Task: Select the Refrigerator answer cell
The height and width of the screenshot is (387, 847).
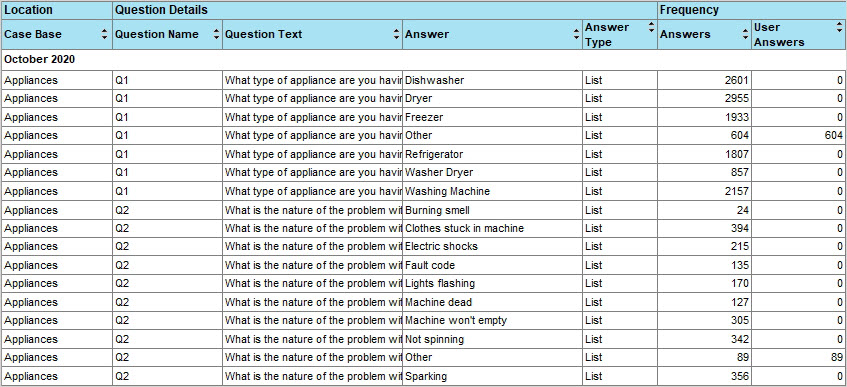Action: [x=492, y=154]
